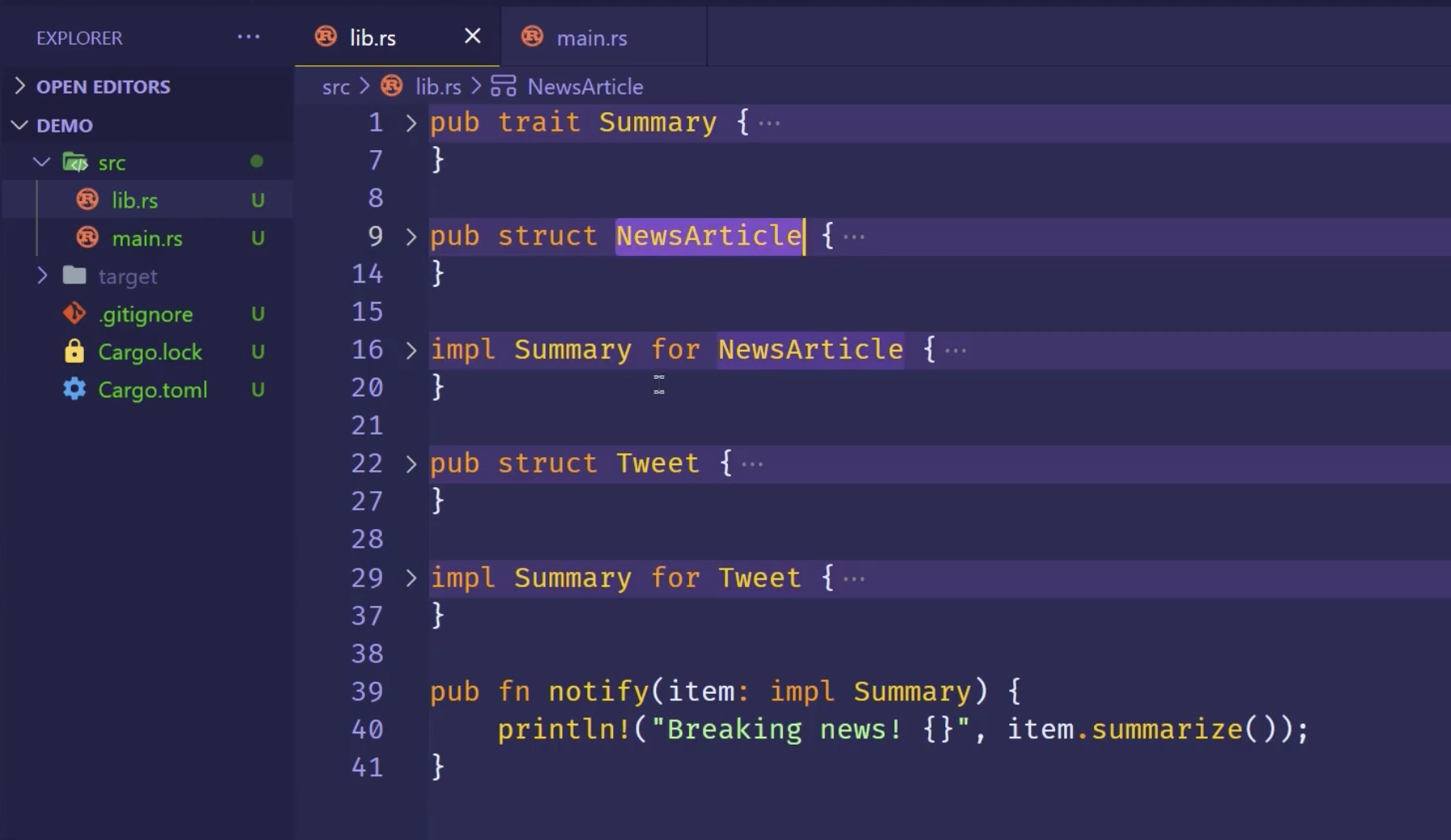
Task: Unfold the Summary trait on line 1
Action: (410, 124)
